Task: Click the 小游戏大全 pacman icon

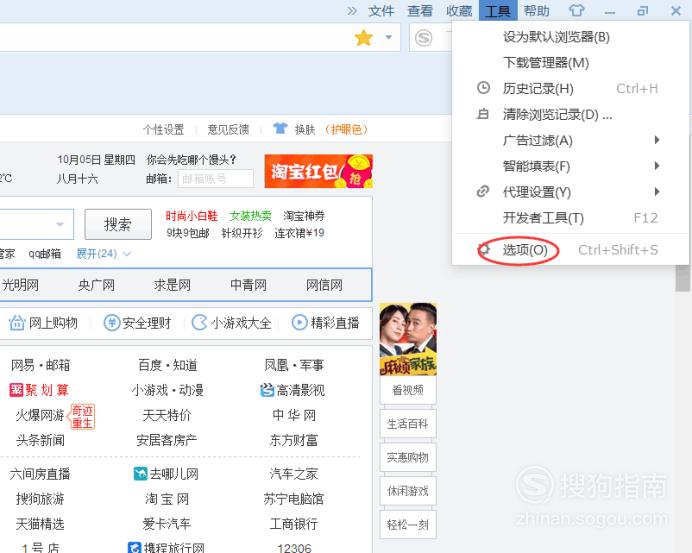Action: pyautogui.click(x=200, y=323)
